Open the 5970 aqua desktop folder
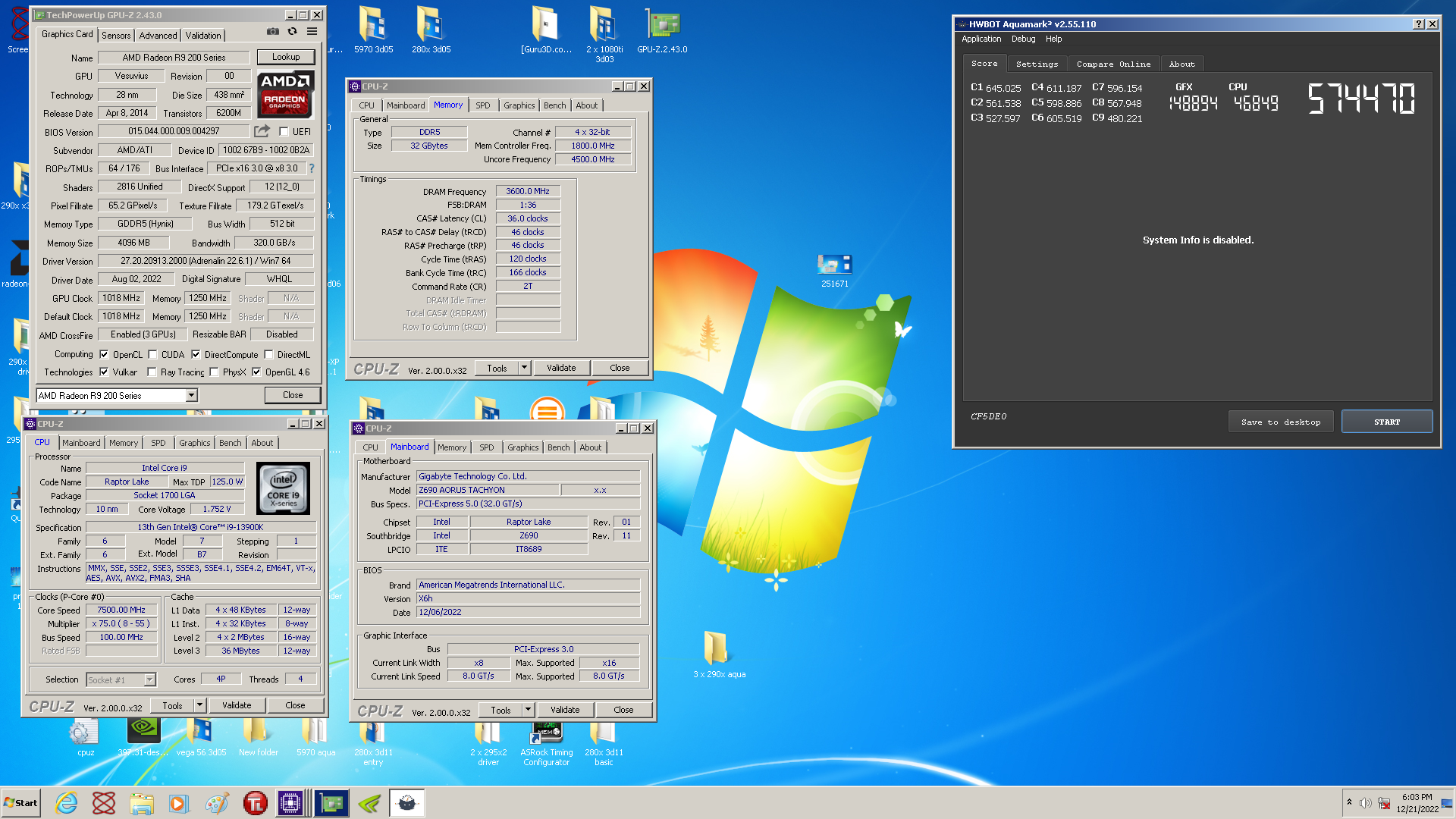This screenshot has height=819, width=1456. pyautogui.click(x=315, y=738)
